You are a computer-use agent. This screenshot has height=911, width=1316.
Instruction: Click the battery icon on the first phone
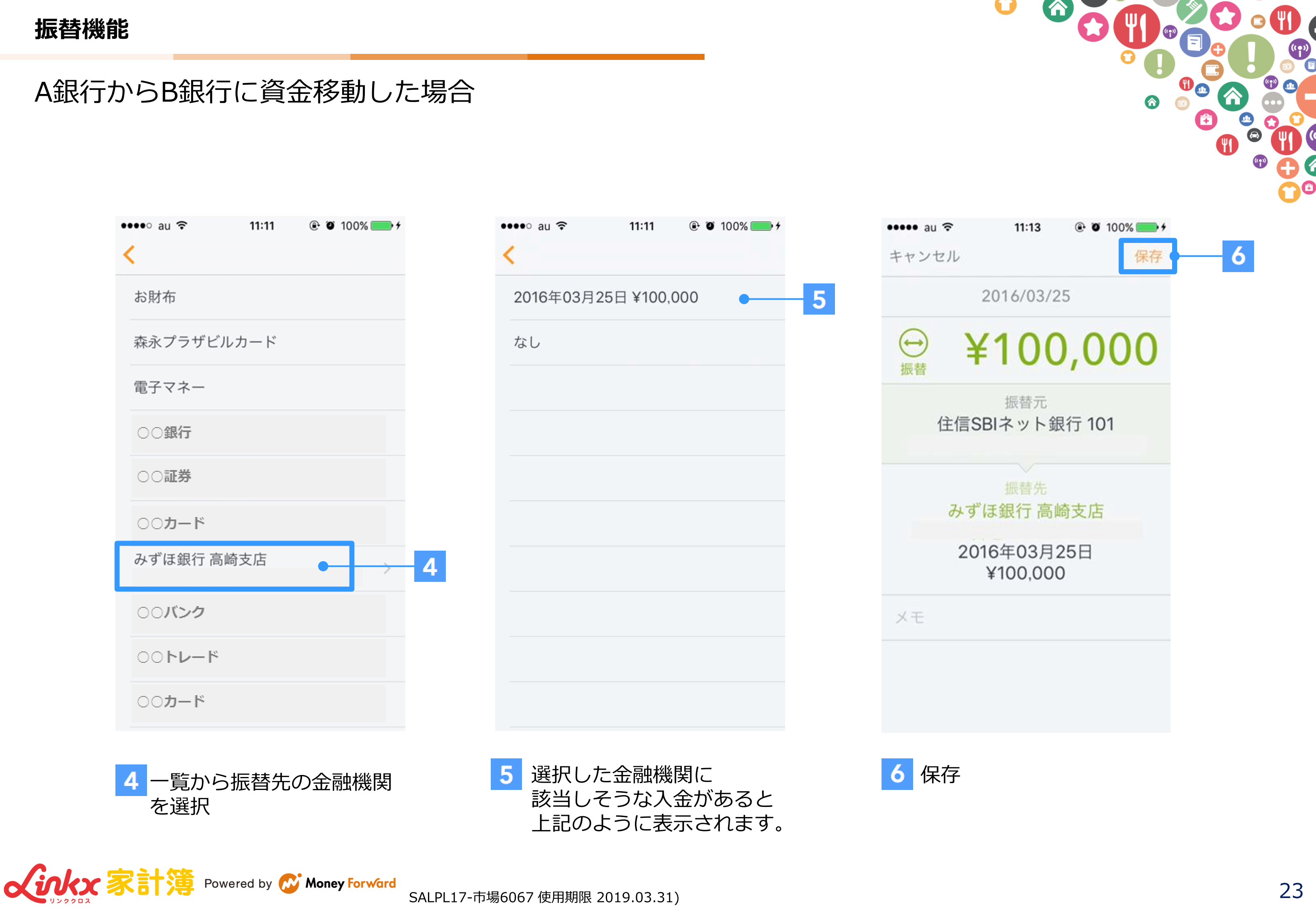coord(382,226)
